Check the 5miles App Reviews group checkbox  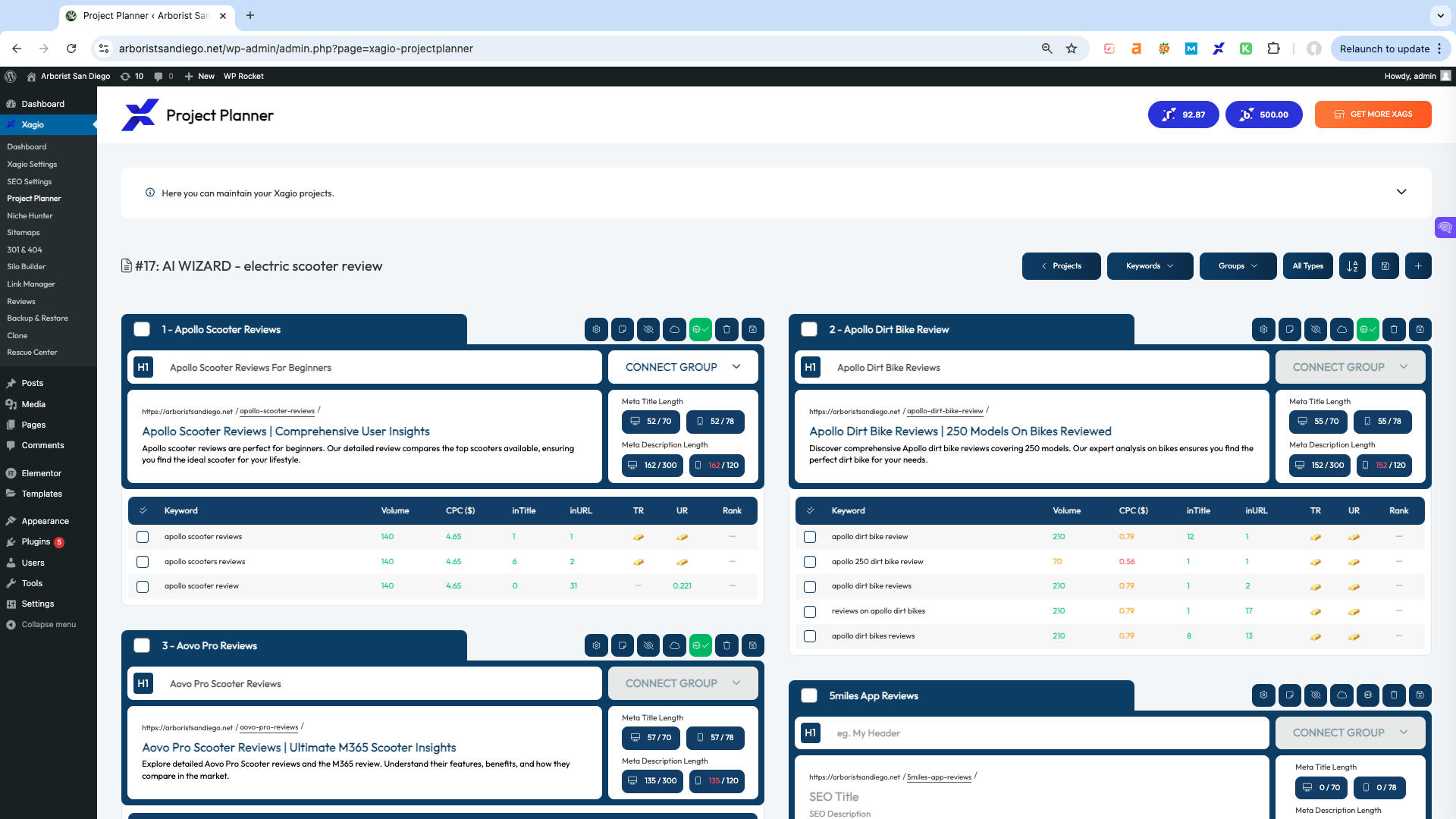[x=809, y=695]
